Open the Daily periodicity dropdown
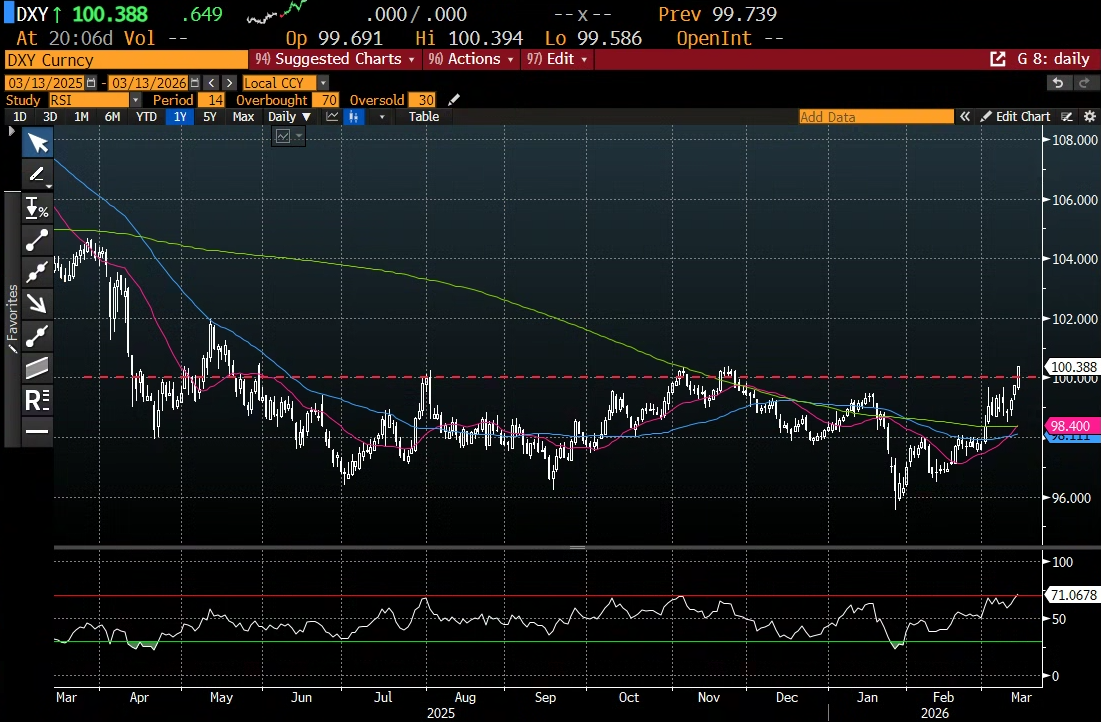The width and height of the screenshot is (1101, 722). click(289, 117)
